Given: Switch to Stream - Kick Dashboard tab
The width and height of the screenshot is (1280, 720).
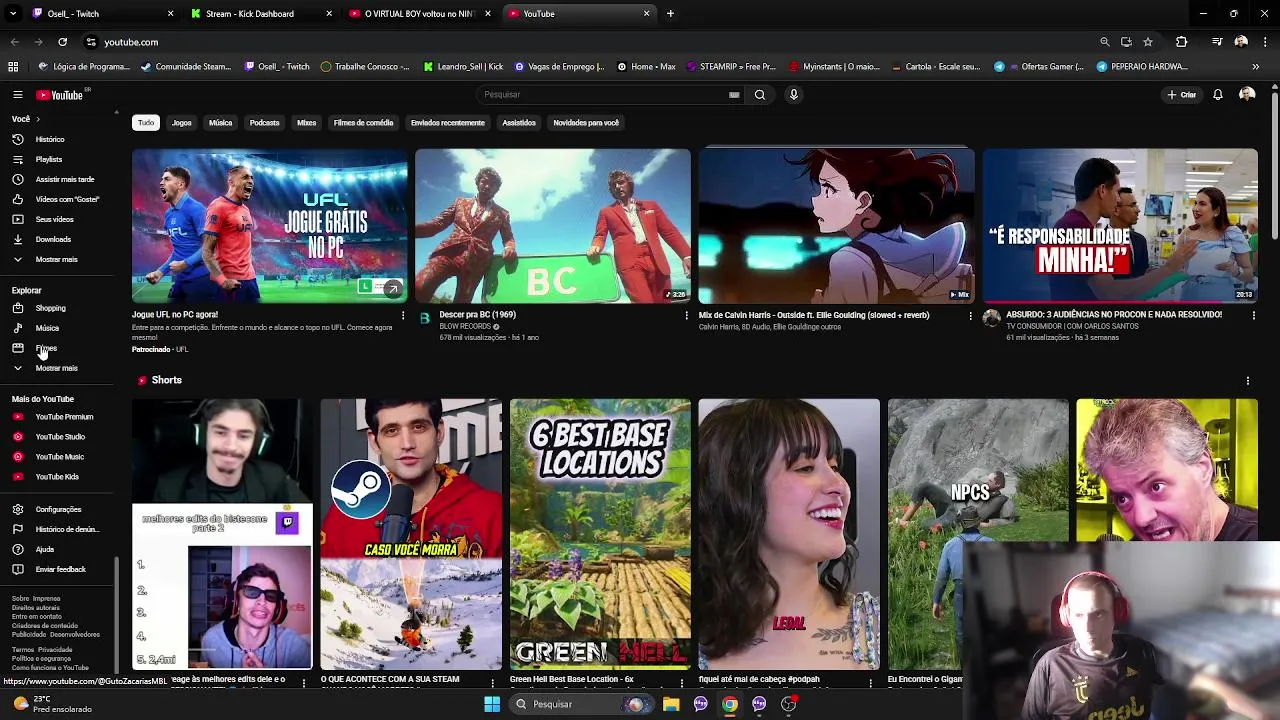Looking at the screenshot, I should (262, 14).
